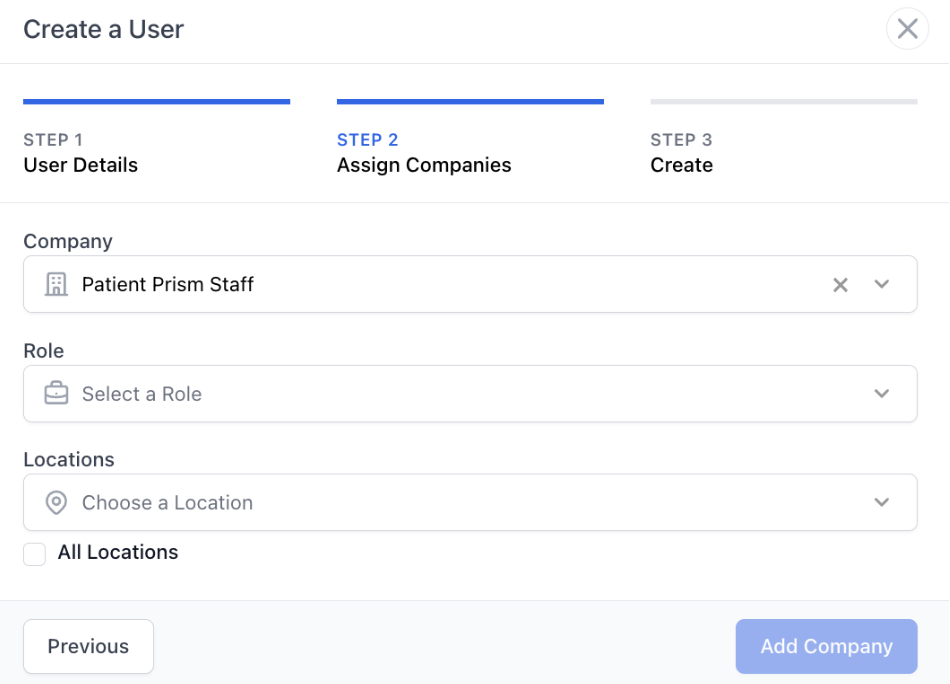Open the Select a Role dropdown
This screenshot has height=684, width=950.
coord(470,394)
